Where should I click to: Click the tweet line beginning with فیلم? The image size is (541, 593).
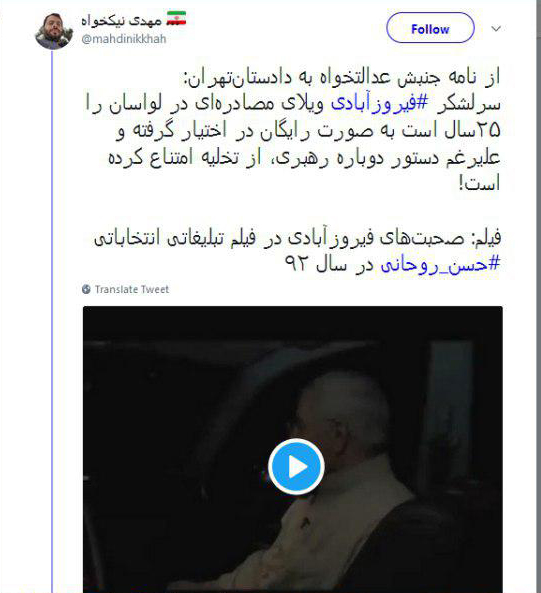[x=298, y=238]
